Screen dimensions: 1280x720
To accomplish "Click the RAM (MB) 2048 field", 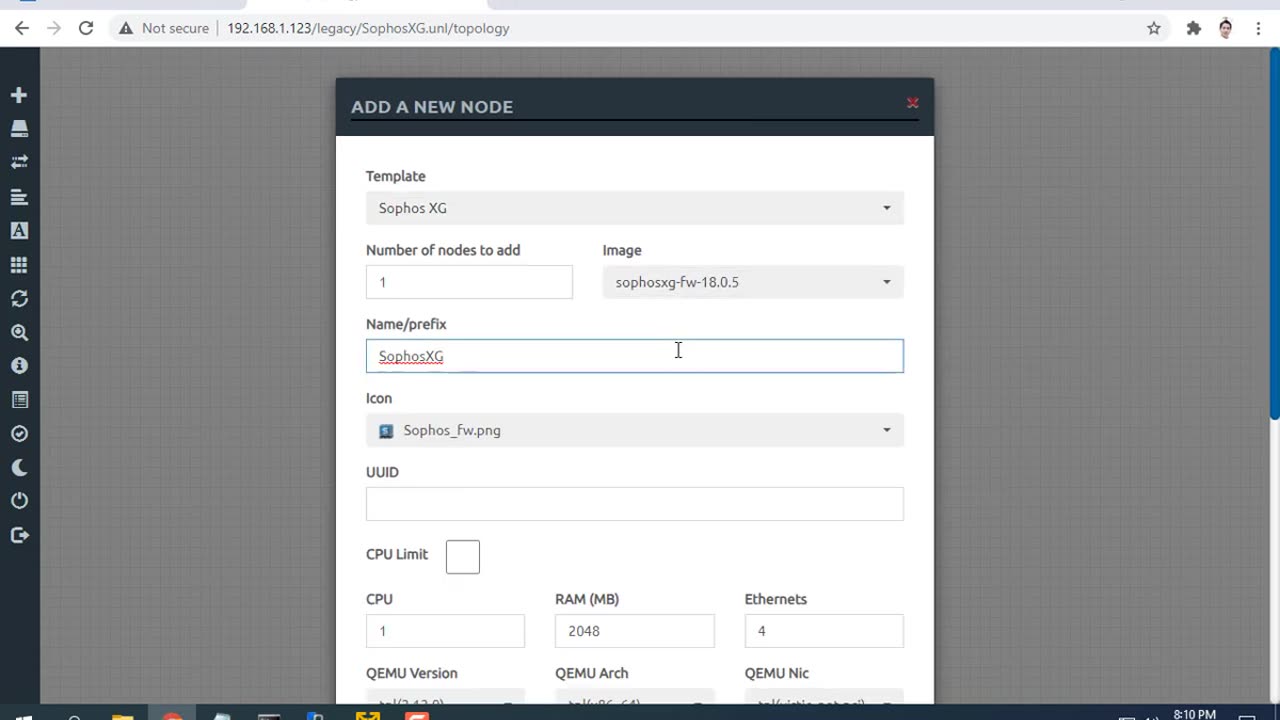I will pyautogui.click(x=635, y=631).
